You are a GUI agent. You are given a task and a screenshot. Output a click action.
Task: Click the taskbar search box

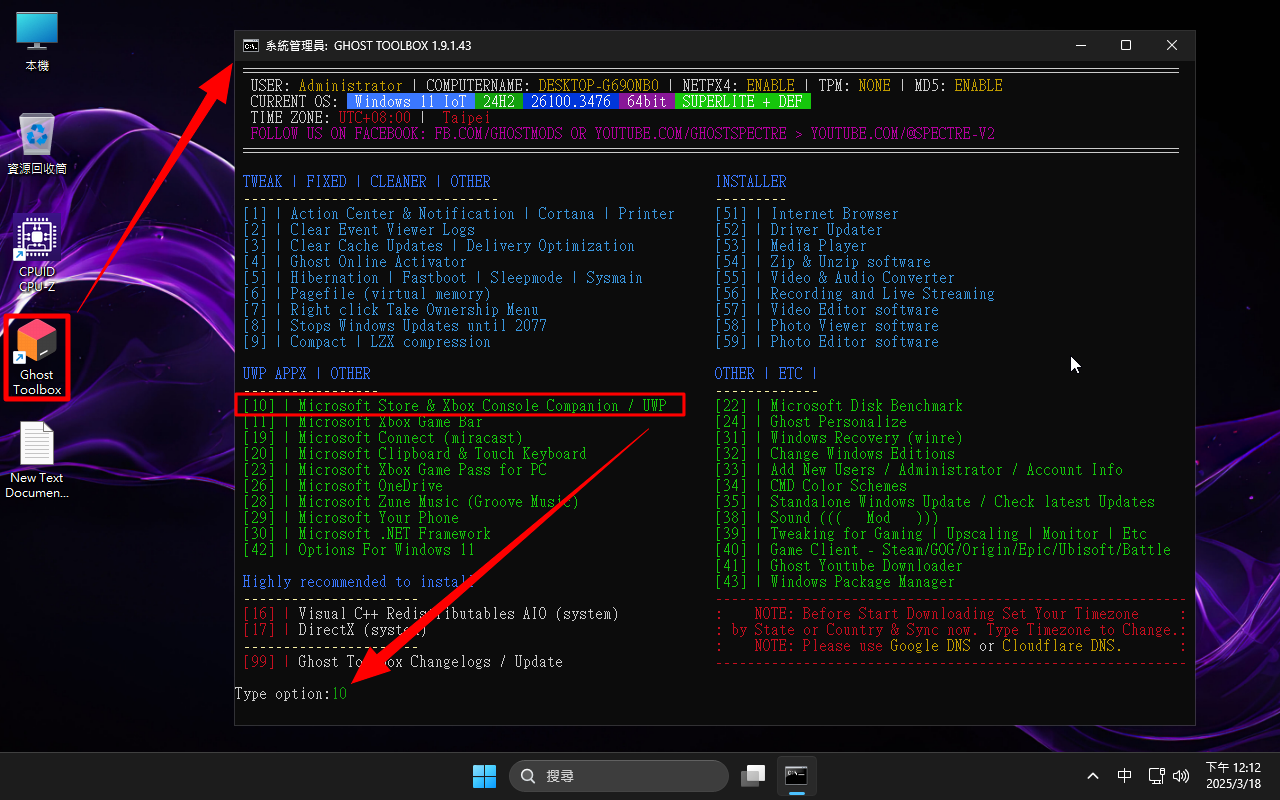point(619,776)
